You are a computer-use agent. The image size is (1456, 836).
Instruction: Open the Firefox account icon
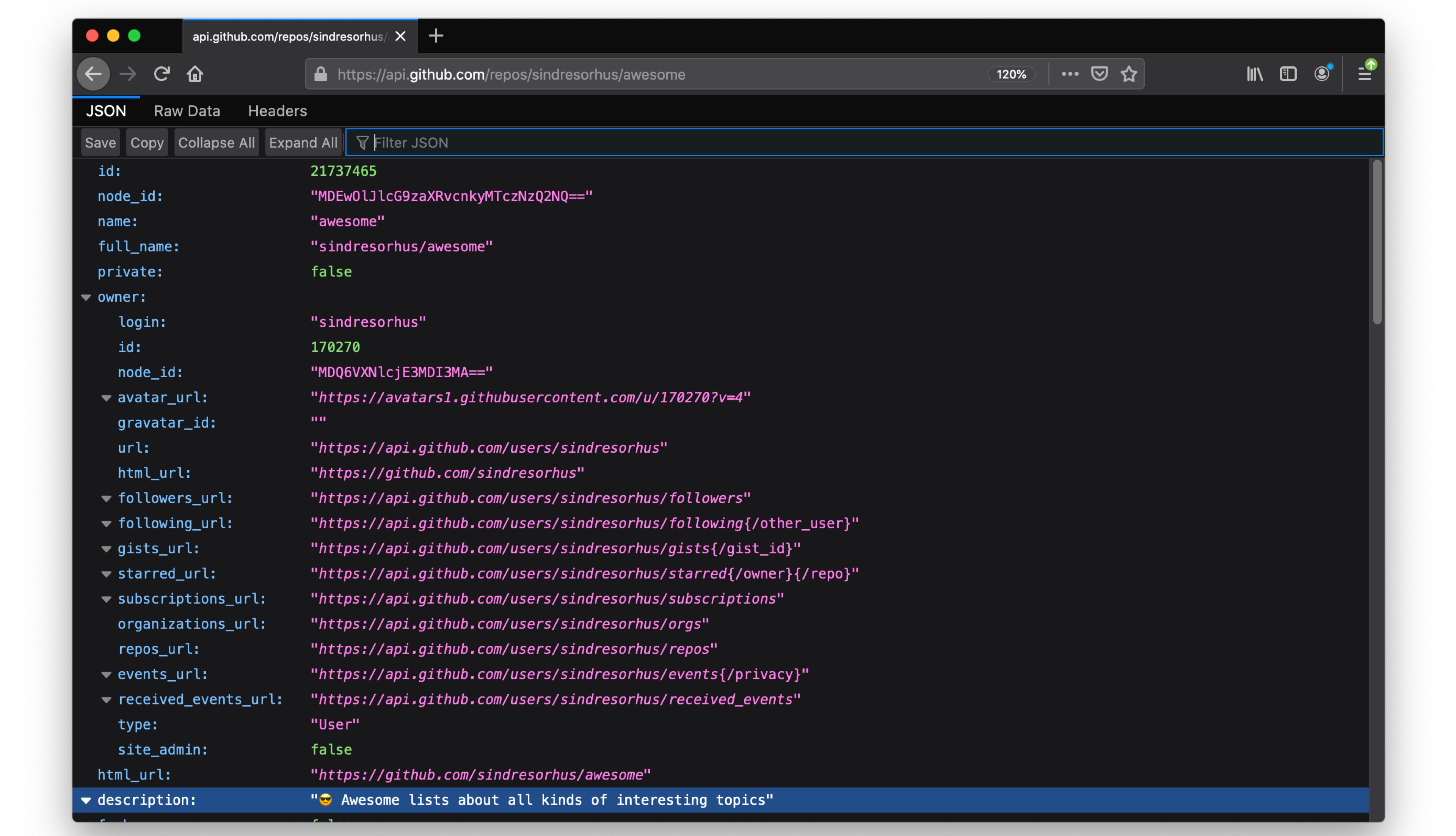pyautogui.click(x=1322, y=74)
